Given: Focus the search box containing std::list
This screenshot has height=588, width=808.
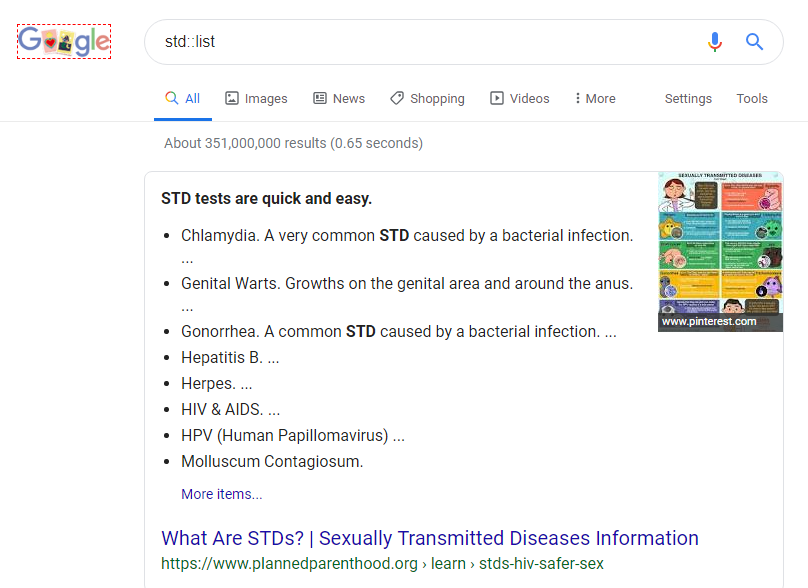Looking at the screenshot, I should 420,42.
